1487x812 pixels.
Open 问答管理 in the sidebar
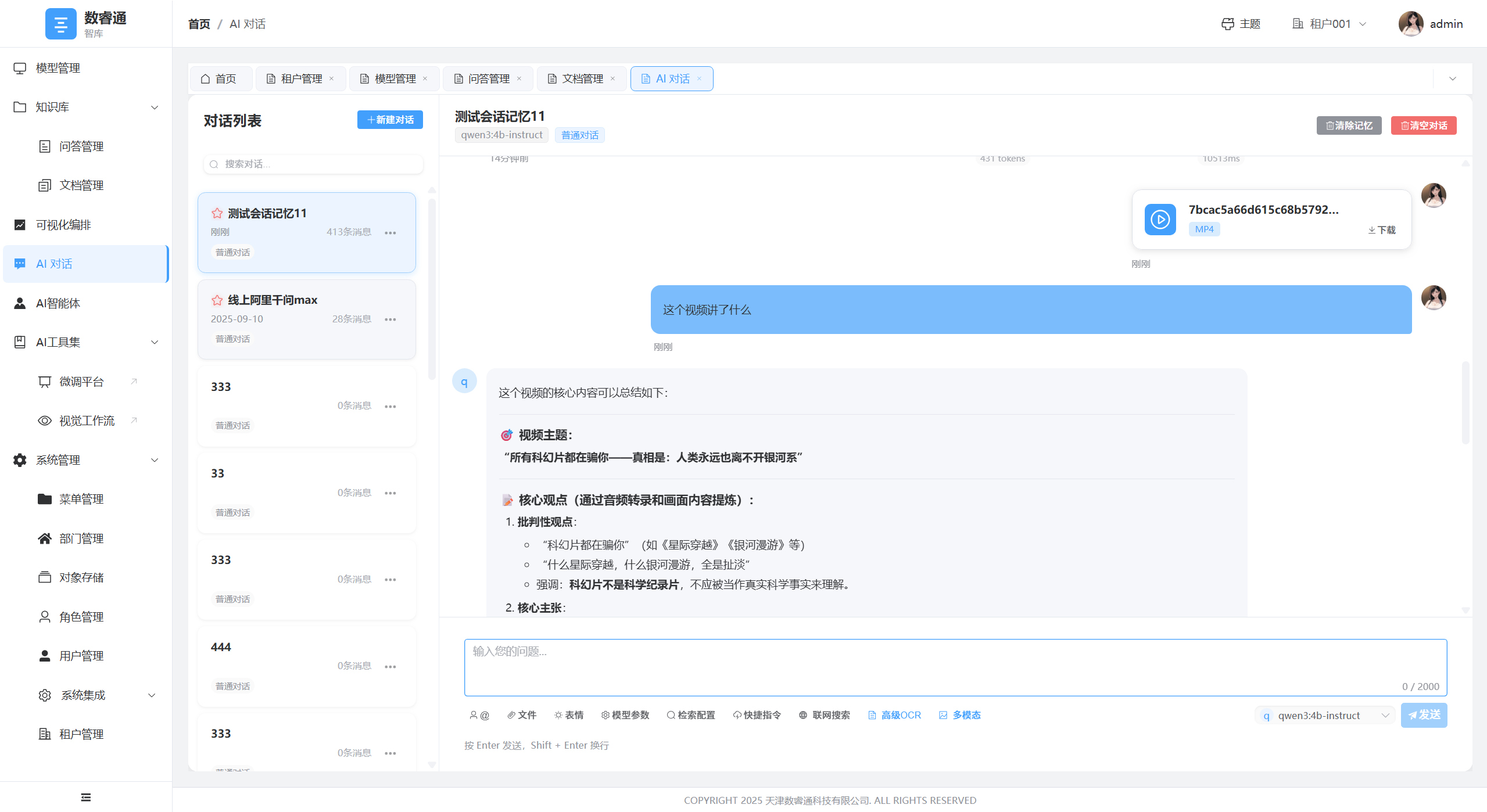point(81,146)
